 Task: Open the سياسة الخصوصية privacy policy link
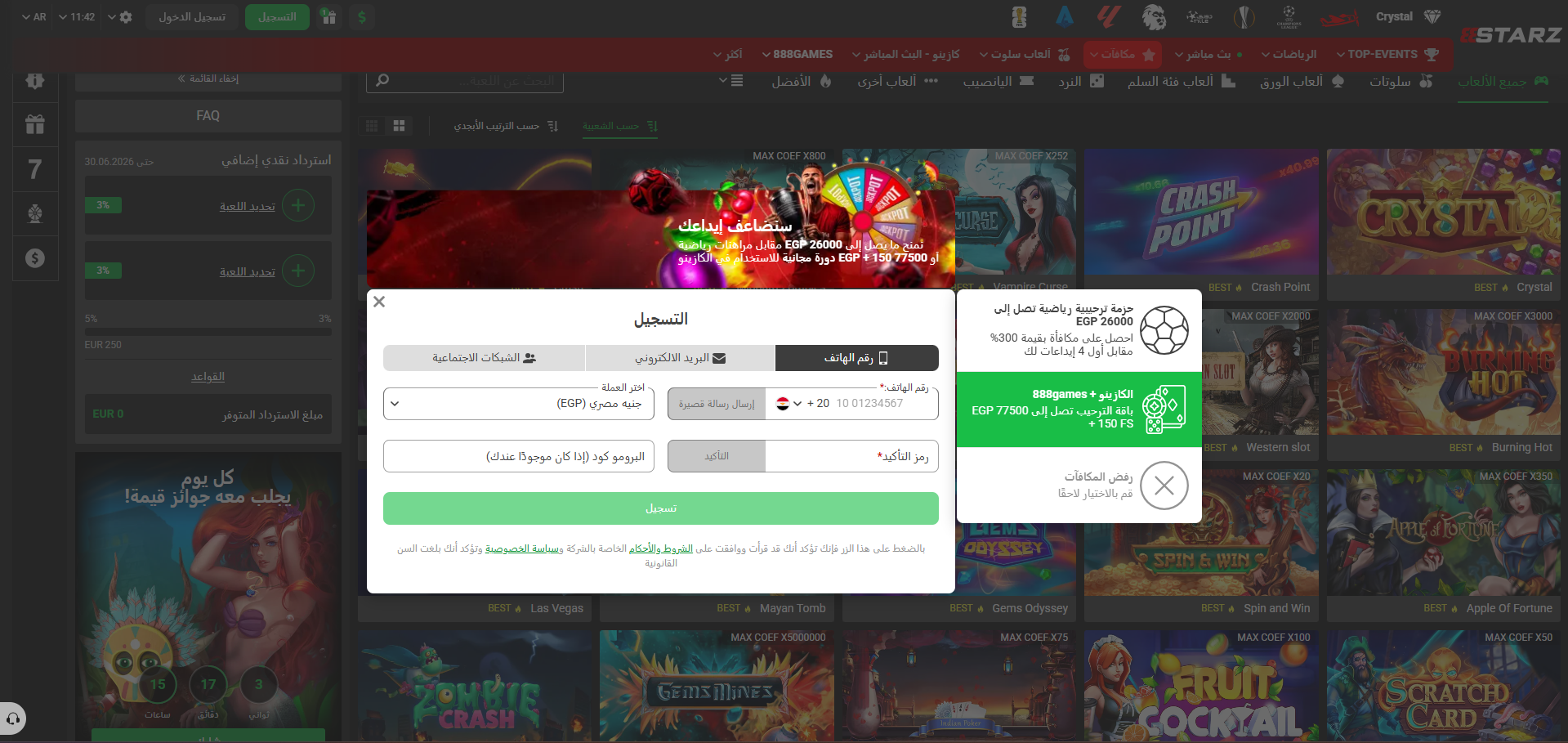point(524,548)
